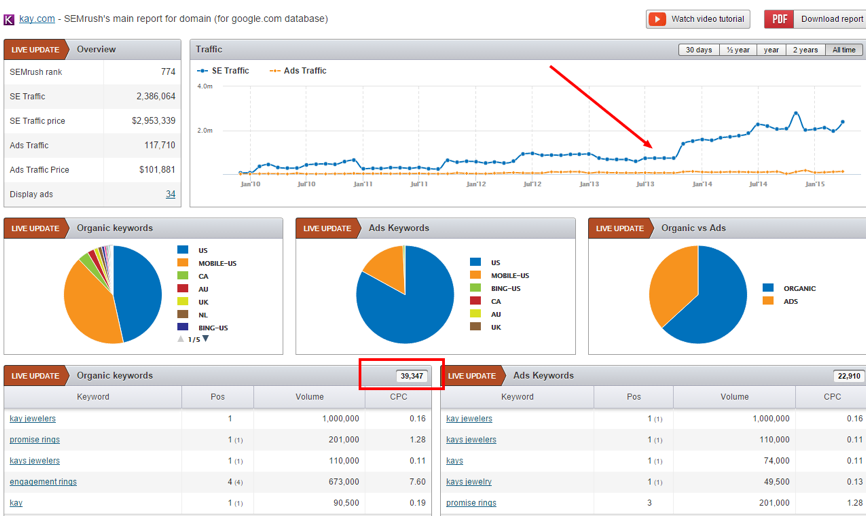Select the 30 days traffic range
The width and height of the screenshot is (866, 516).
(699, 50)
